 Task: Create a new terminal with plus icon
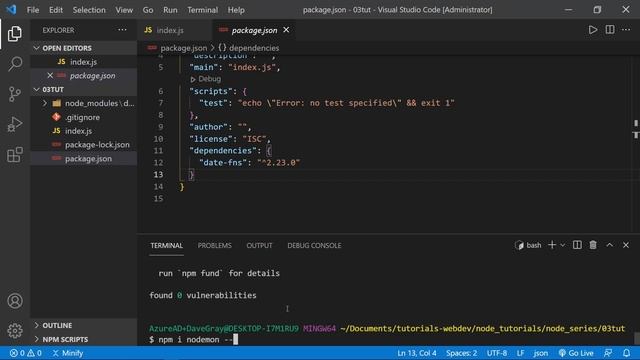point(552,245)
